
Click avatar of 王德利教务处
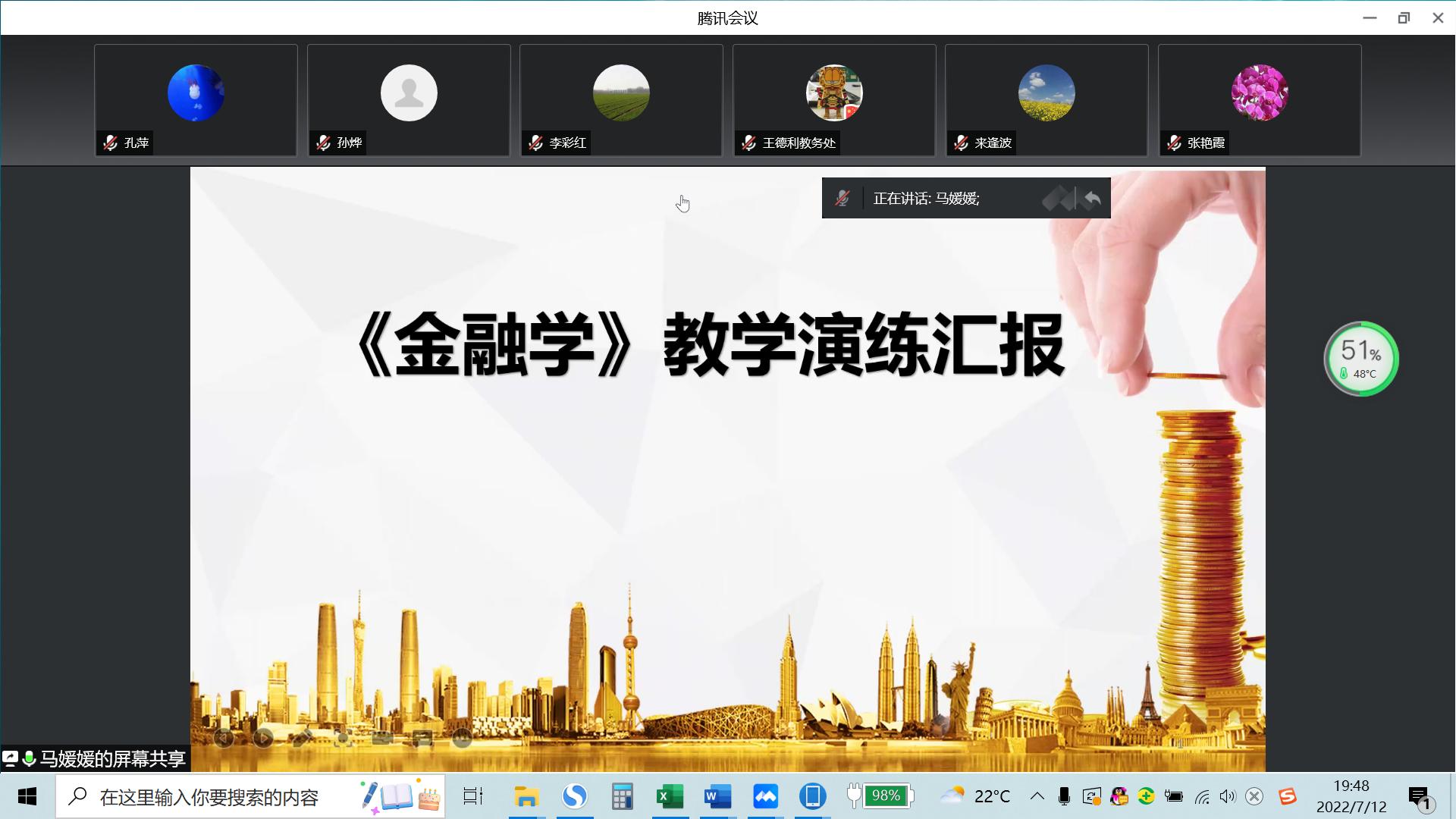(x=834, y=93)
